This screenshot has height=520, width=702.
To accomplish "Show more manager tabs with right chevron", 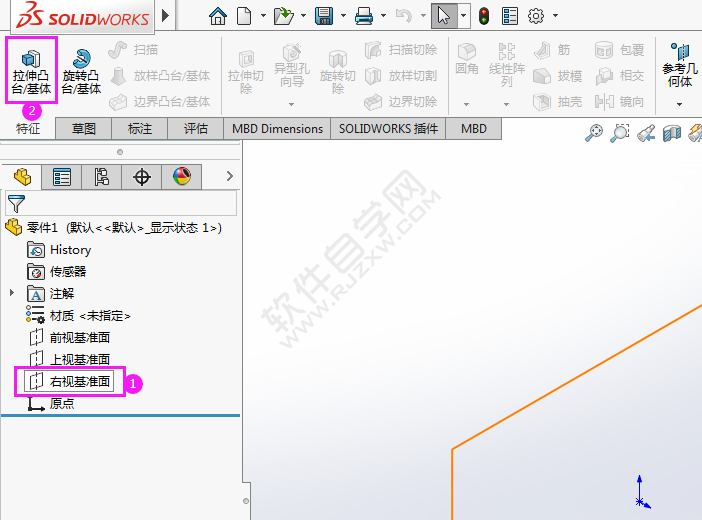I will click(x=230, y=176).
